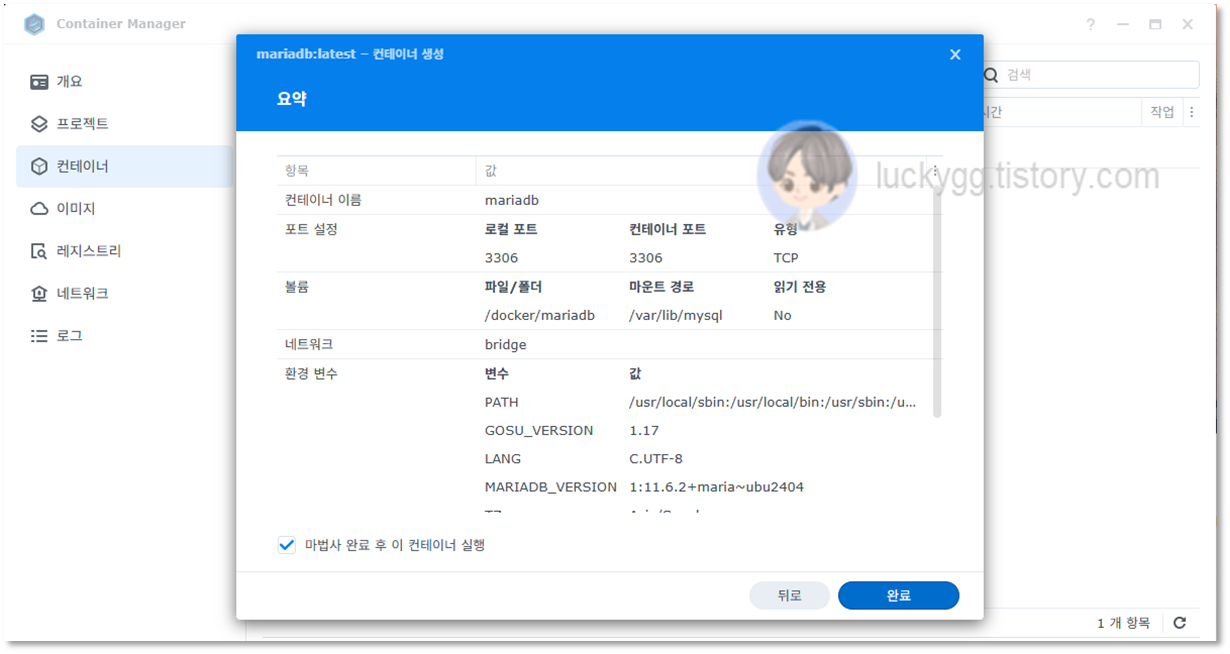Image resolution: width=1230 pixels, height=654 pixels.
Task: Minimize the Container Manager window
Action: click(1123, 24)
